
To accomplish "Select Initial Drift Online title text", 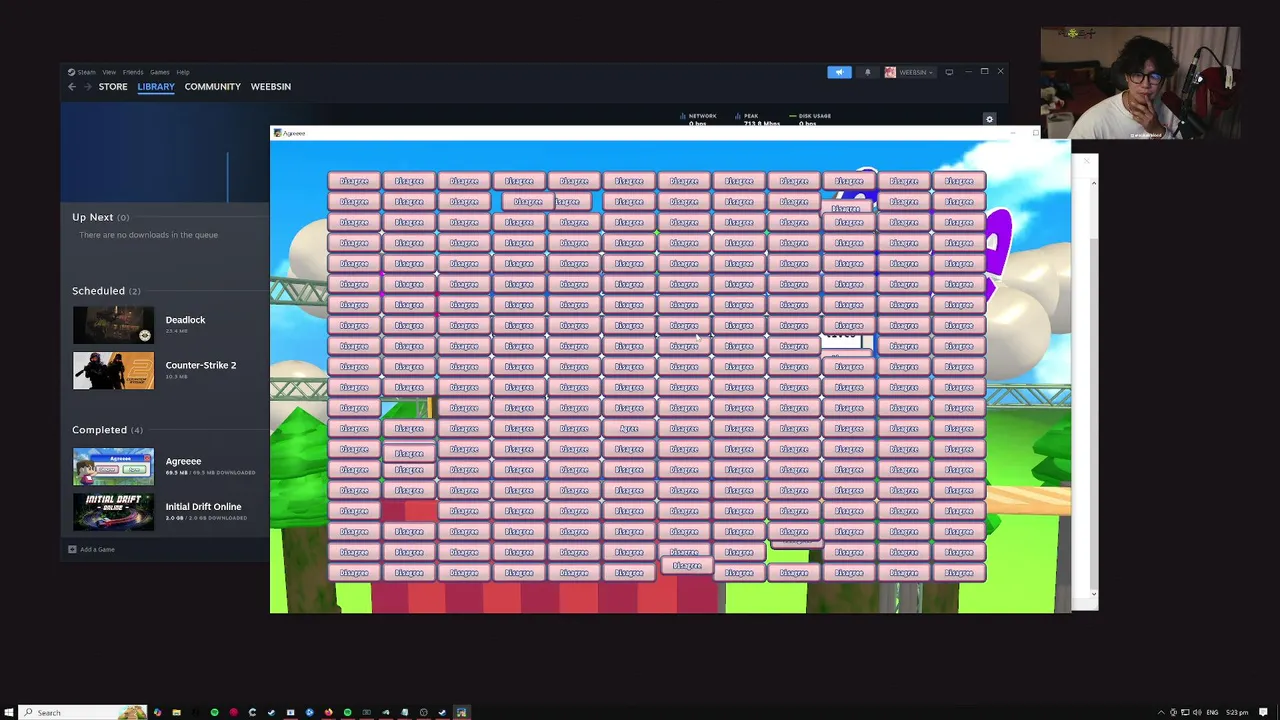I will [x=203, y=507].
